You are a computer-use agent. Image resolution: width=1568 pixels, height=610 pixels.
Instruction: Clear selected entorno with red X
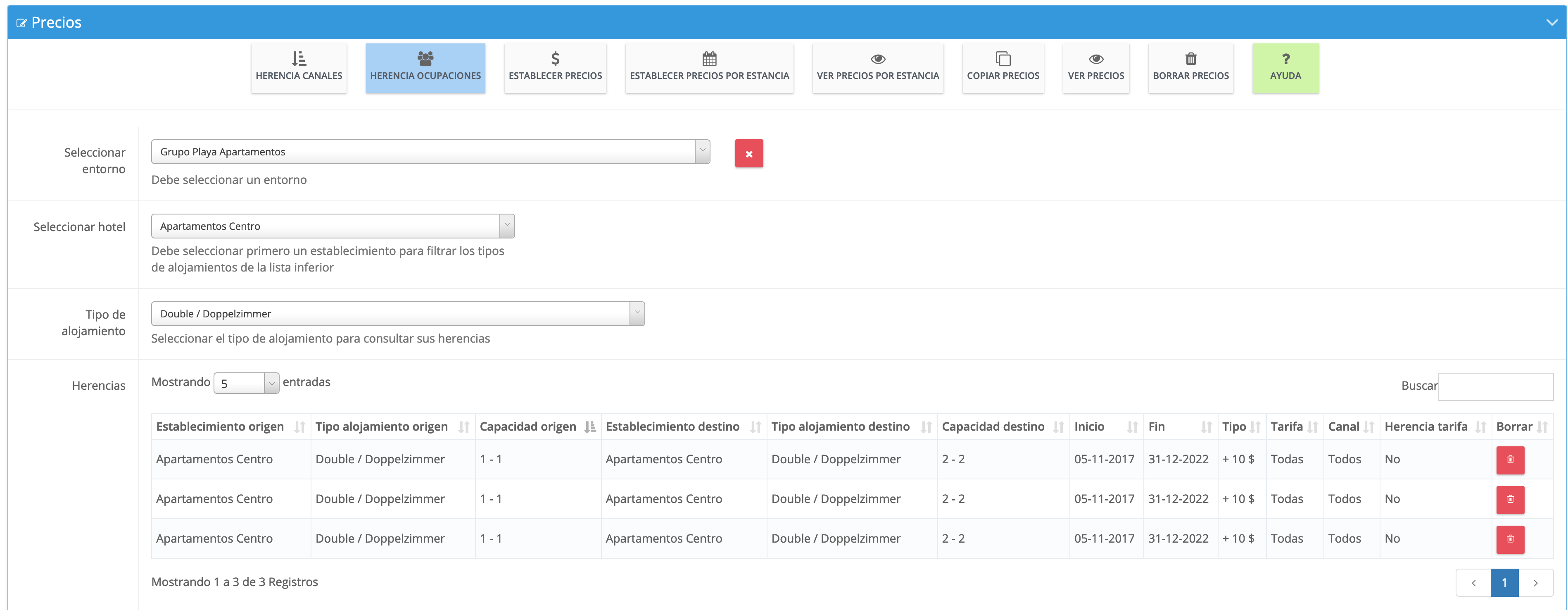pos(748,153)
